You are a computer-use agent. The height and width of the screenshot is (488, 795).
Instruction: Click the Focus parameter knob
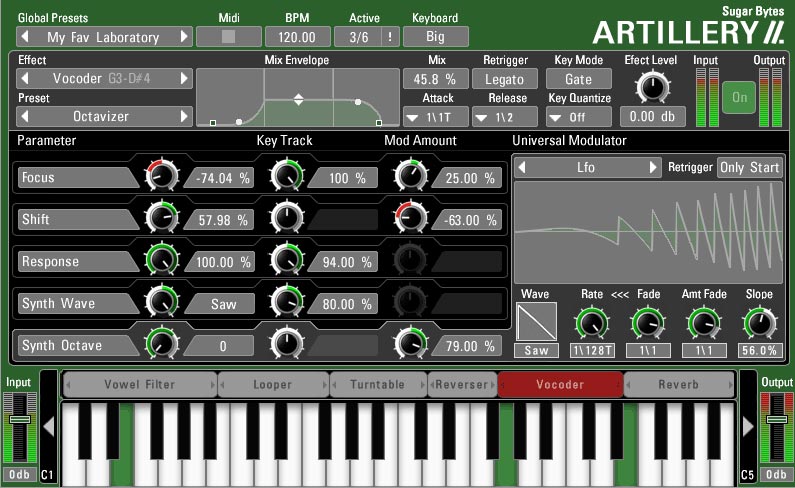click(161, 178)
